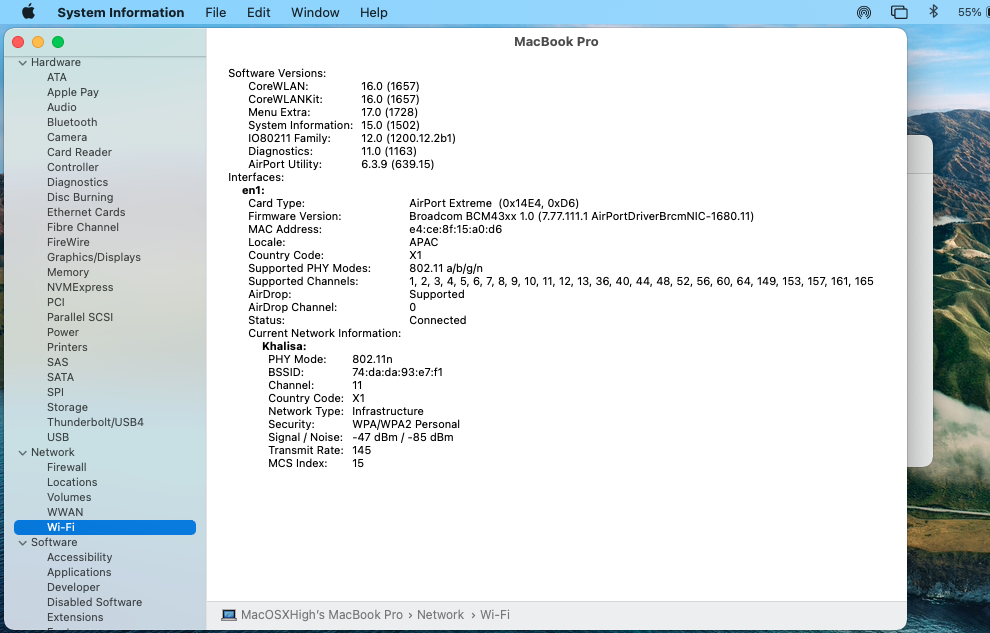The height and width of the screenshot is (633, 990).
Task: Select SPI in the sidebar
Action: (56, 393)
